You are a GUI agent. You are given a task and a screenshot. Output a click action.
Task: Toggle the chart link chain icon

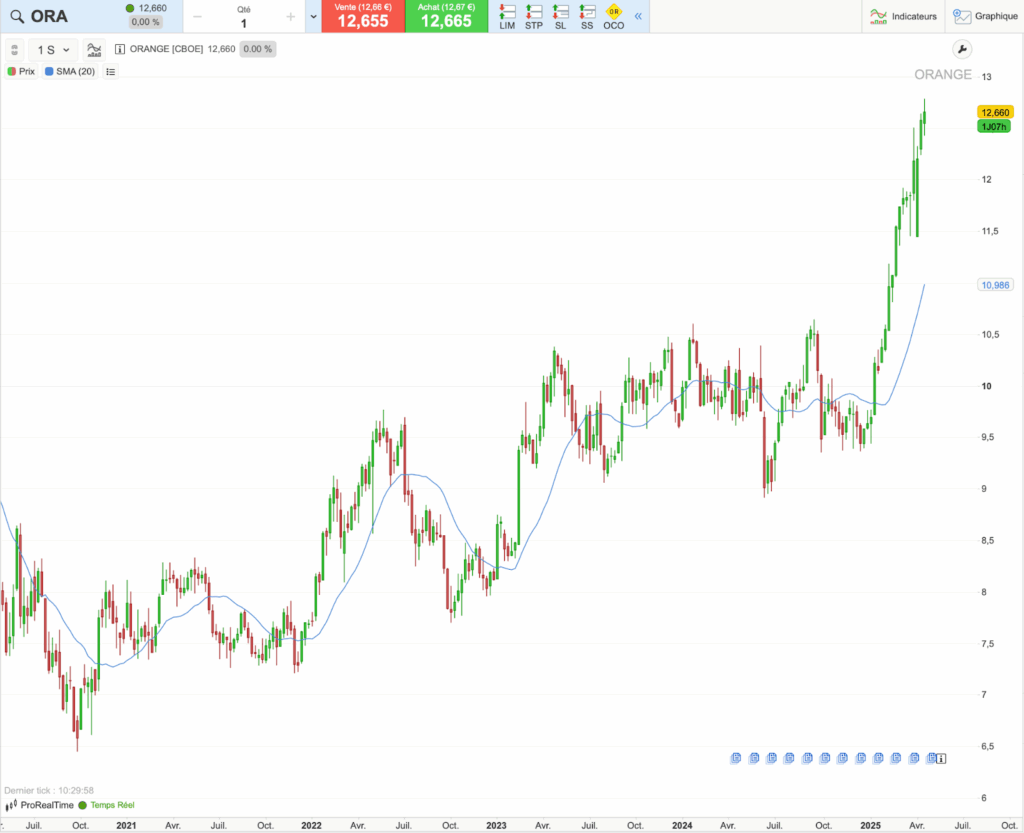pyautogui.click(x=14, y=50)
